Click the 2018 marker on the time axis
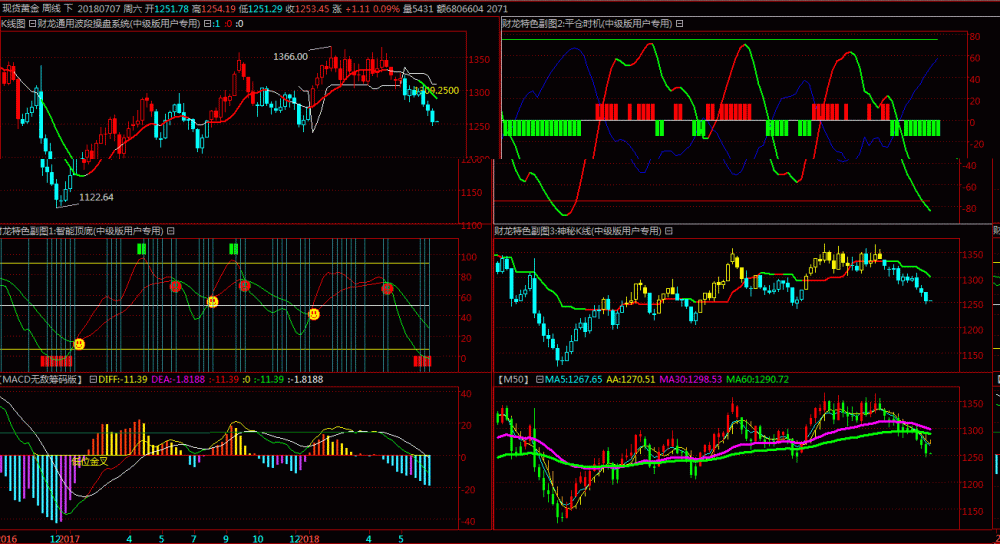Screen dimensions: 1000x544 coord(309,539)
